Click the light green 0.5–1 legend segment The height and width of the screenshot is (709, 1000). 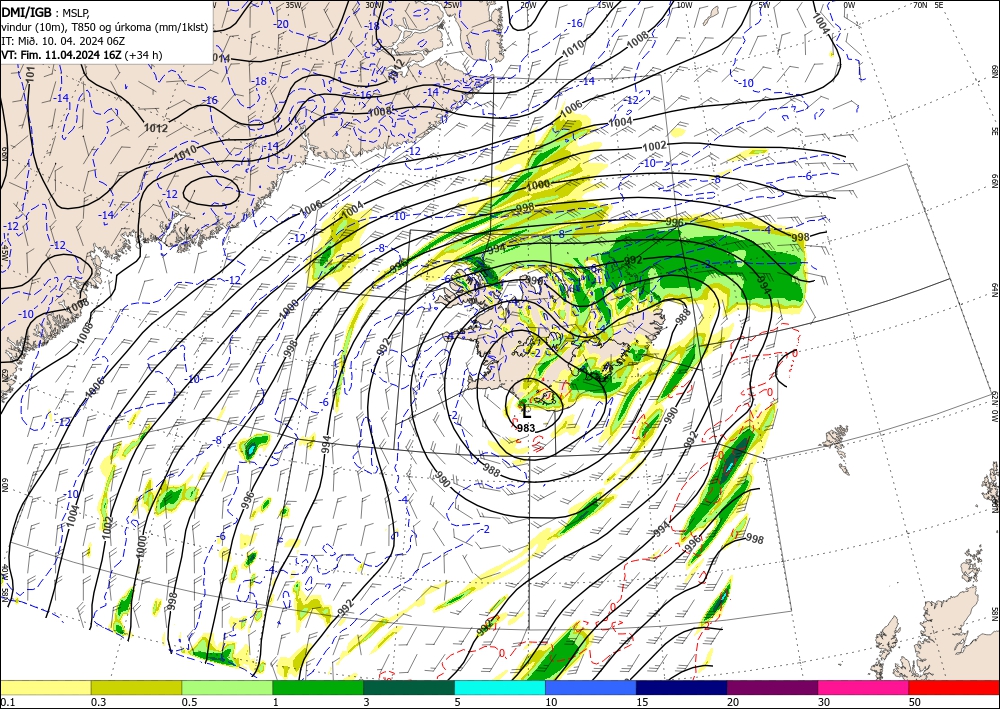click(227, 687)
